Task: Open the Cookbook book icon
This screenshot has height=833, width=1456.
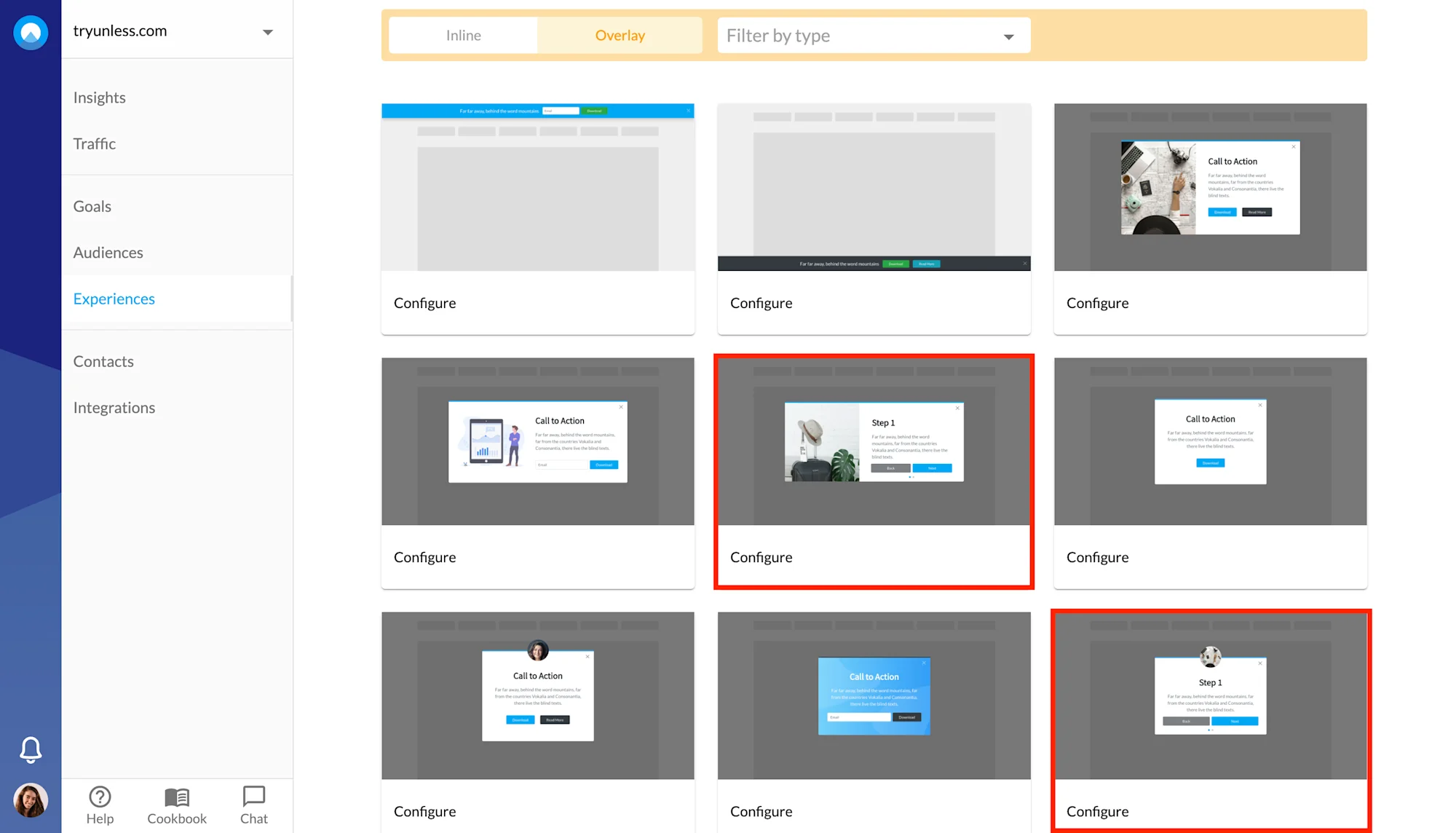Action: pos(176,797)
